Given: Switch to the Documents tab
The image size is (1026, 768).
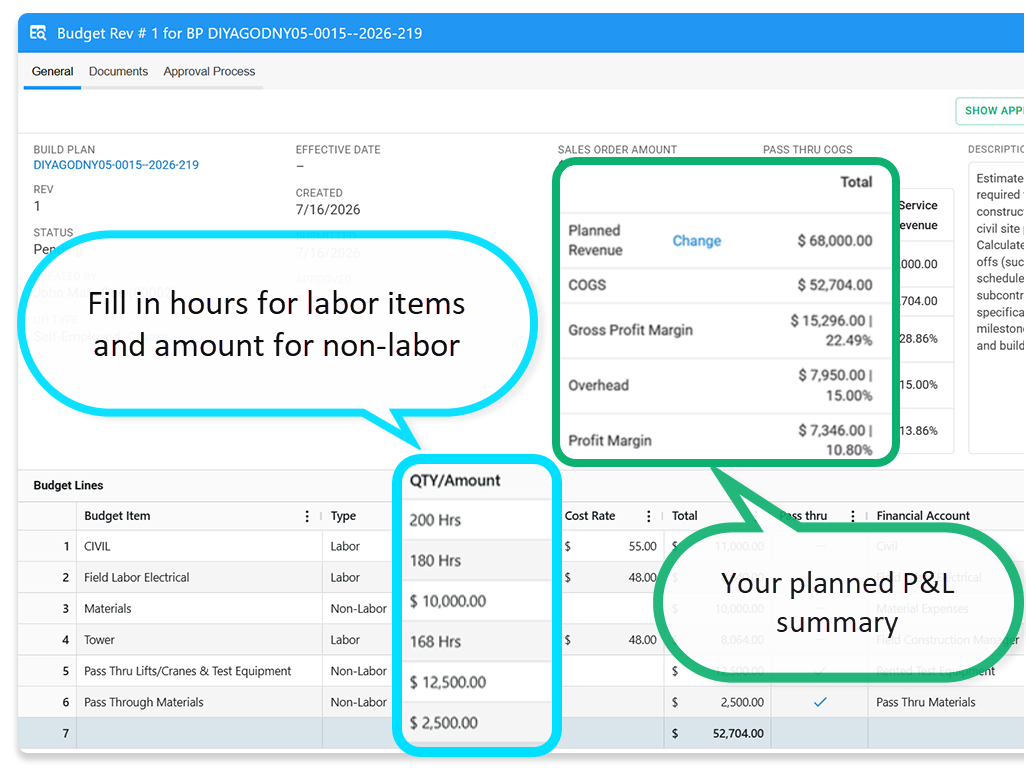Looking at the screenshot, I should [118, 71].
